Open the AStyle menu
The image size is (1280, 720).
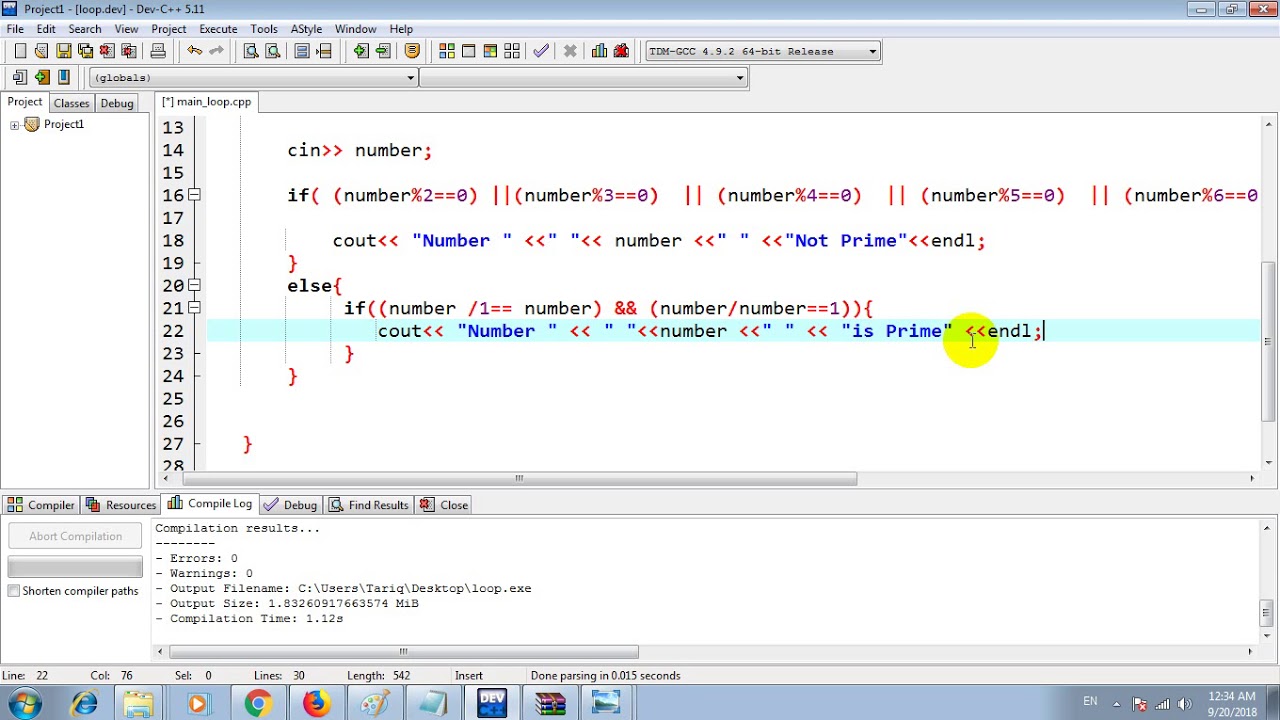(x=306, y=29)
